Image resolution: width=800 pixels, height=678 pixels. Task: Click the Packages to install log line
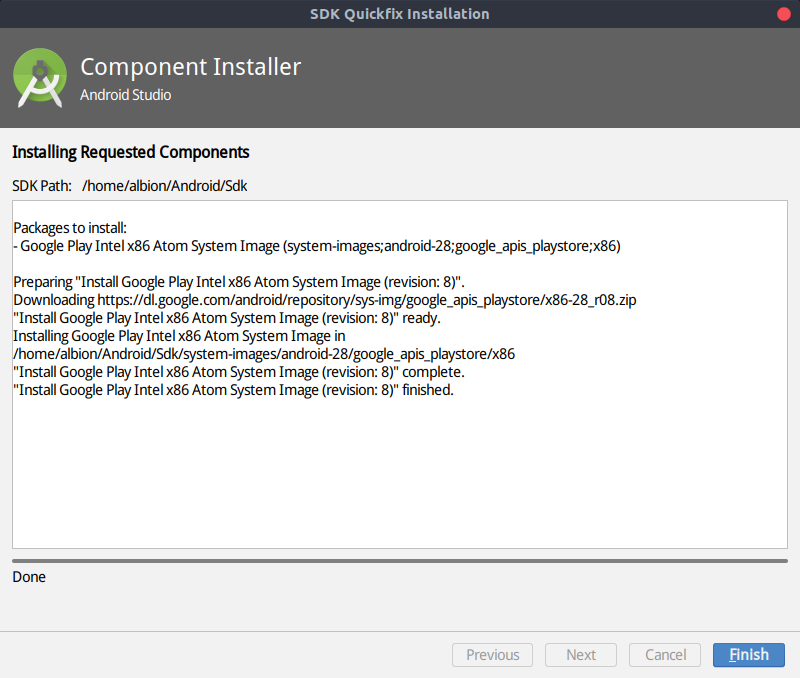70,228
